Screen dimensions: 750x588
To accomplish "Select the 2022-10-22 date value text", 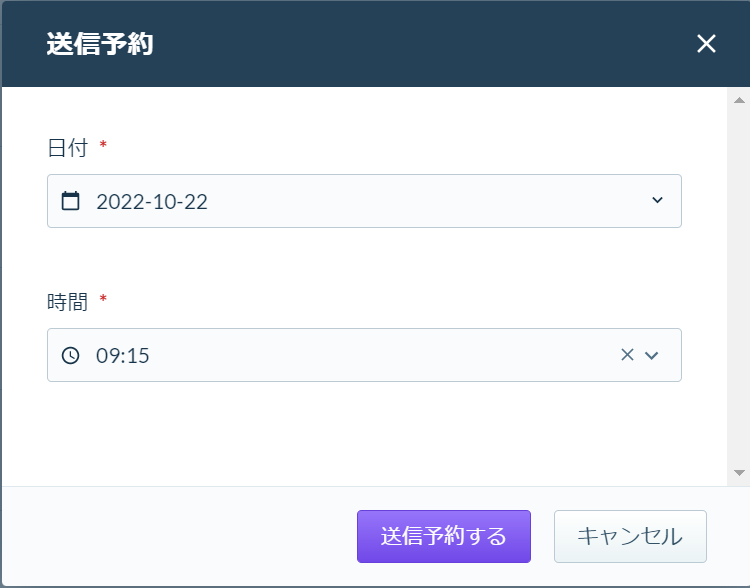I will [x=152, y=202].
